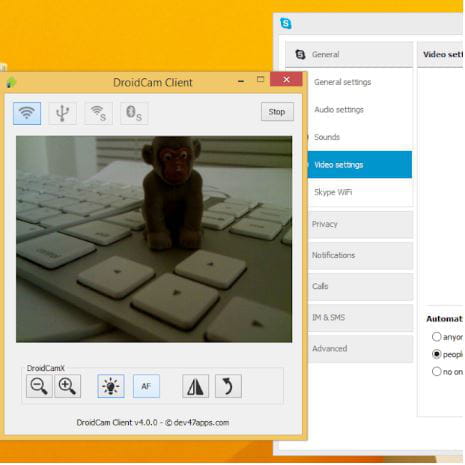This screenshot has height=465, width=465.
Task: Open Skype WiFi settings
Action: coord(333,192)
